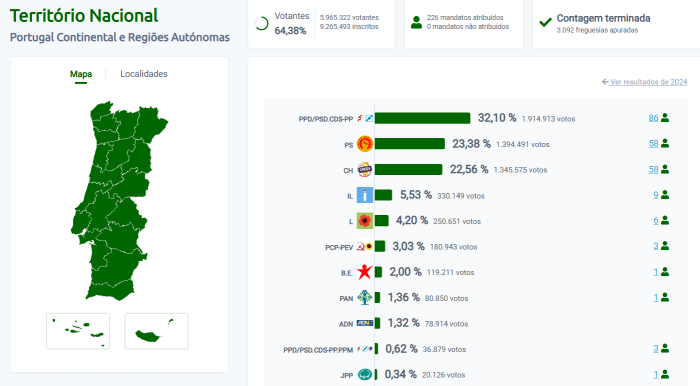Click the Livre poppy party logo
700x386 pixels.
click(365, 220)
